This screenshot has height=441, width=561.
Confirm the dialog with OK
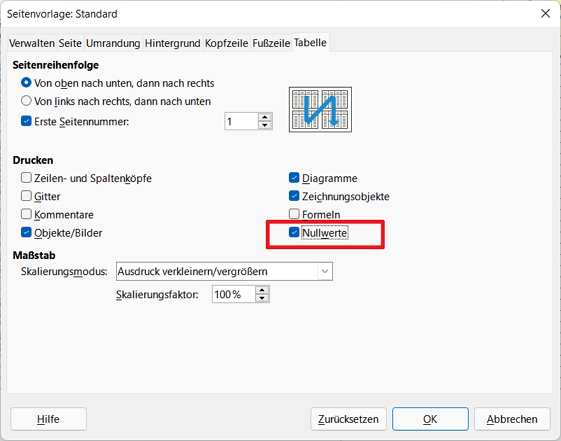click(x=430, y=419)
